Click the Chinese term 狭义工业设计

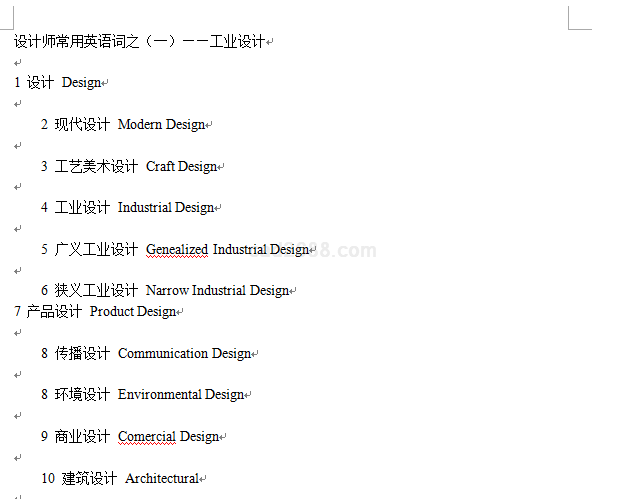(x=96, y=291)
